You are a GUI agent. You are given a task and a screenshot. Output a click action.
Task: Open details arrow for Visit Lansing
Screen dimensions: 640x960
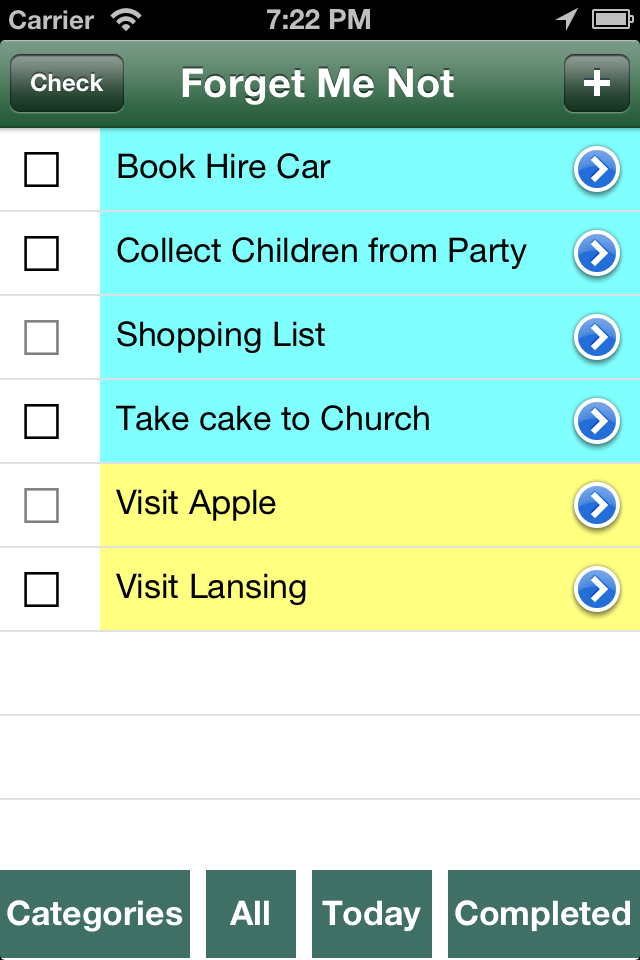[x=596, y=591]
